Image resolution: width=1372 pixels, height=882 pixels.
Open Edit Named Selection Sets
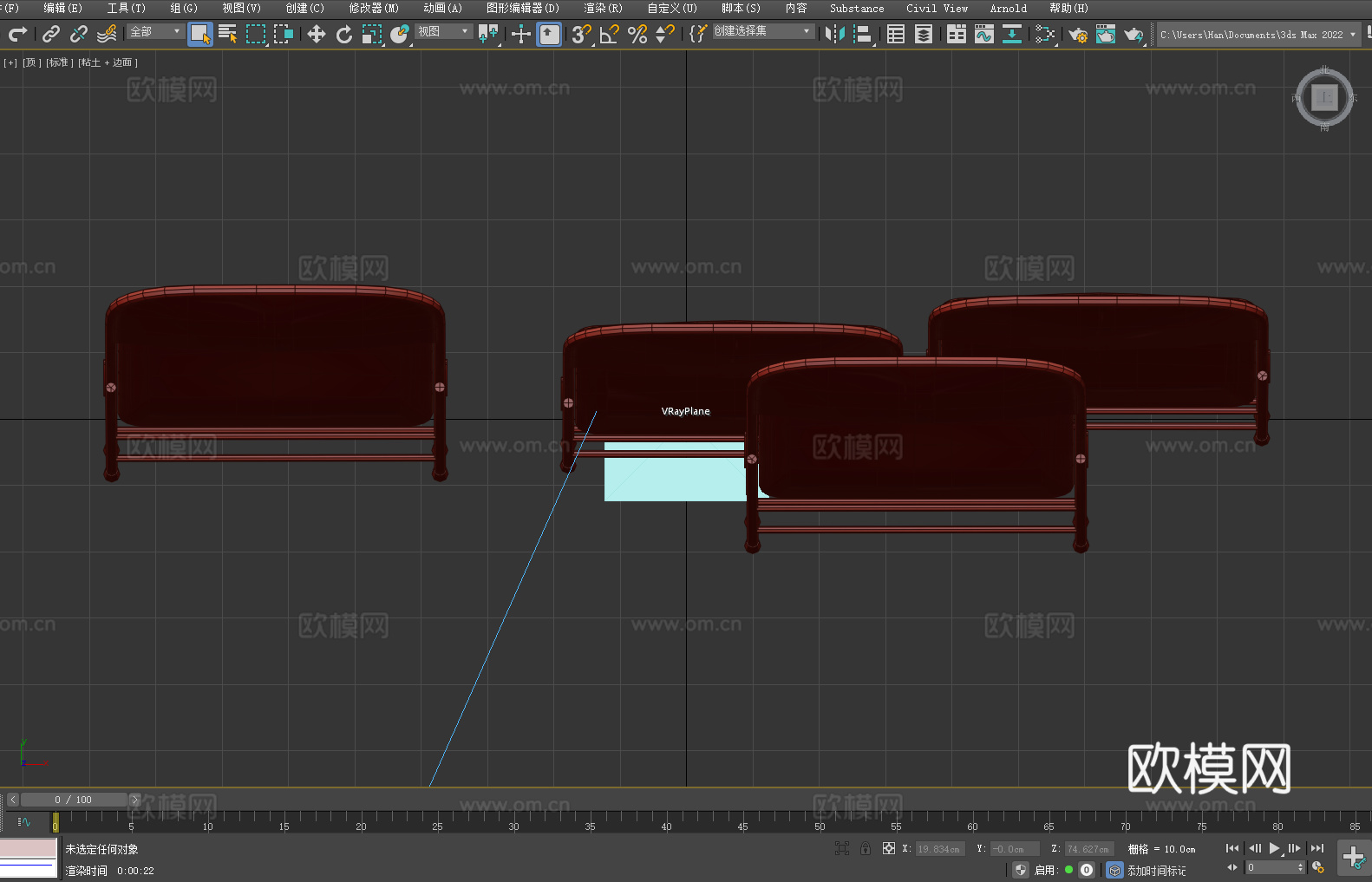click(x=698, y=34)
